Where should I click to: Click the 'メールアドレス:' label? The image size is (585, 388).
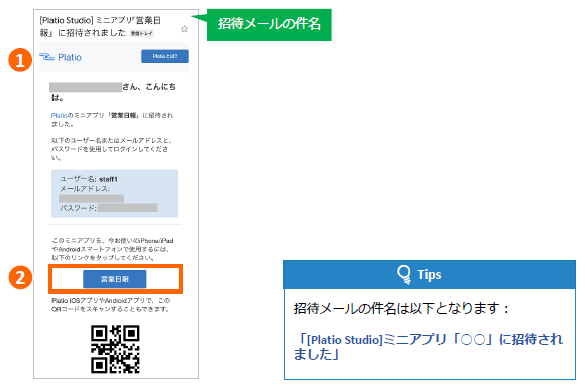click(85, 189)
